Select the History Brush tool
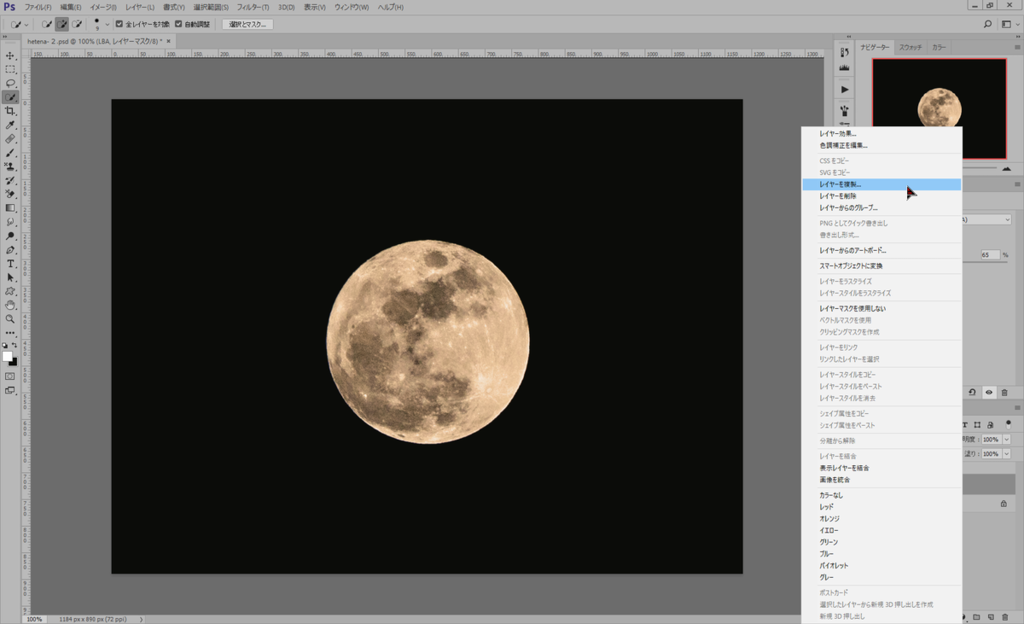Screen dimensions: 1024x624 [x=10, y=180]
